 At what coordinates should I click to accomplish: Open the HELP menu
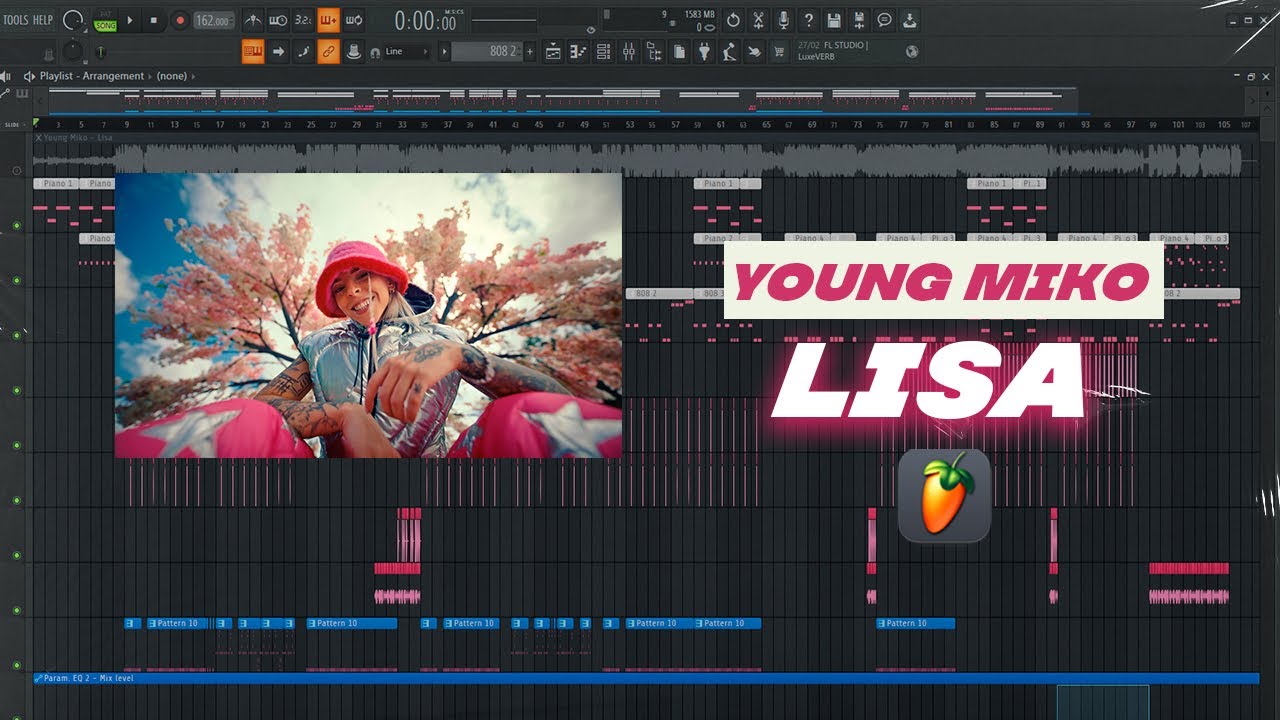43,20
